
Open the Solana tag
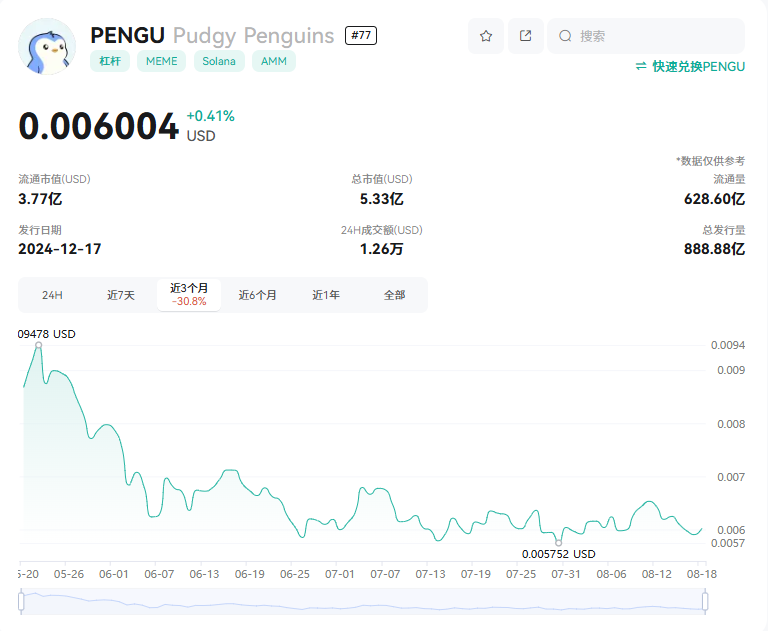click(219, 61)
